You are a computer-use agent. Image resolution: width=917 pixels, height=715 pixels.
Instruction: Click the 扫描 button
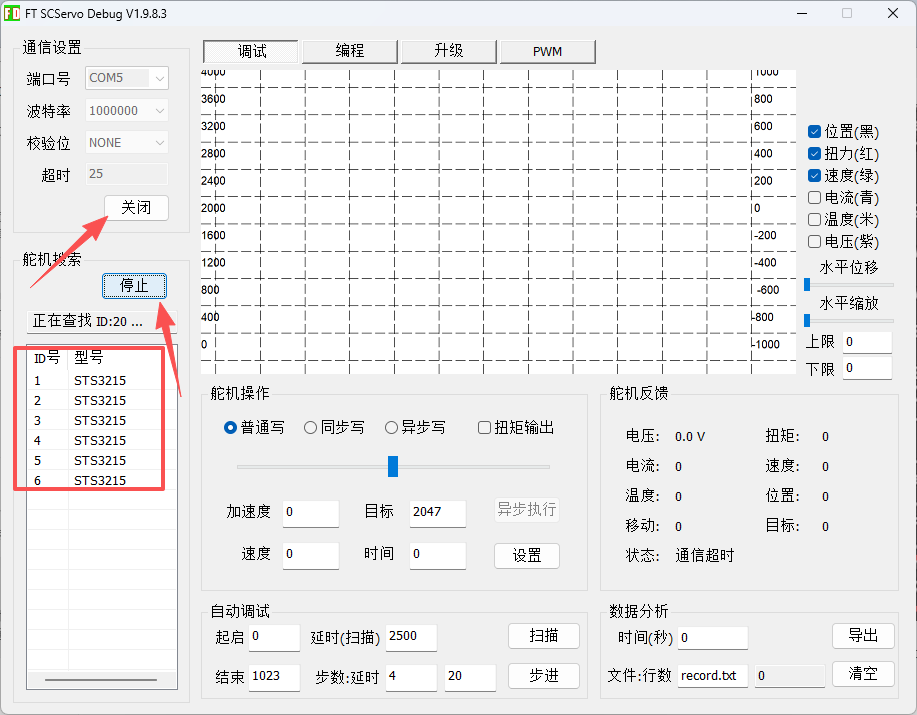544,635
